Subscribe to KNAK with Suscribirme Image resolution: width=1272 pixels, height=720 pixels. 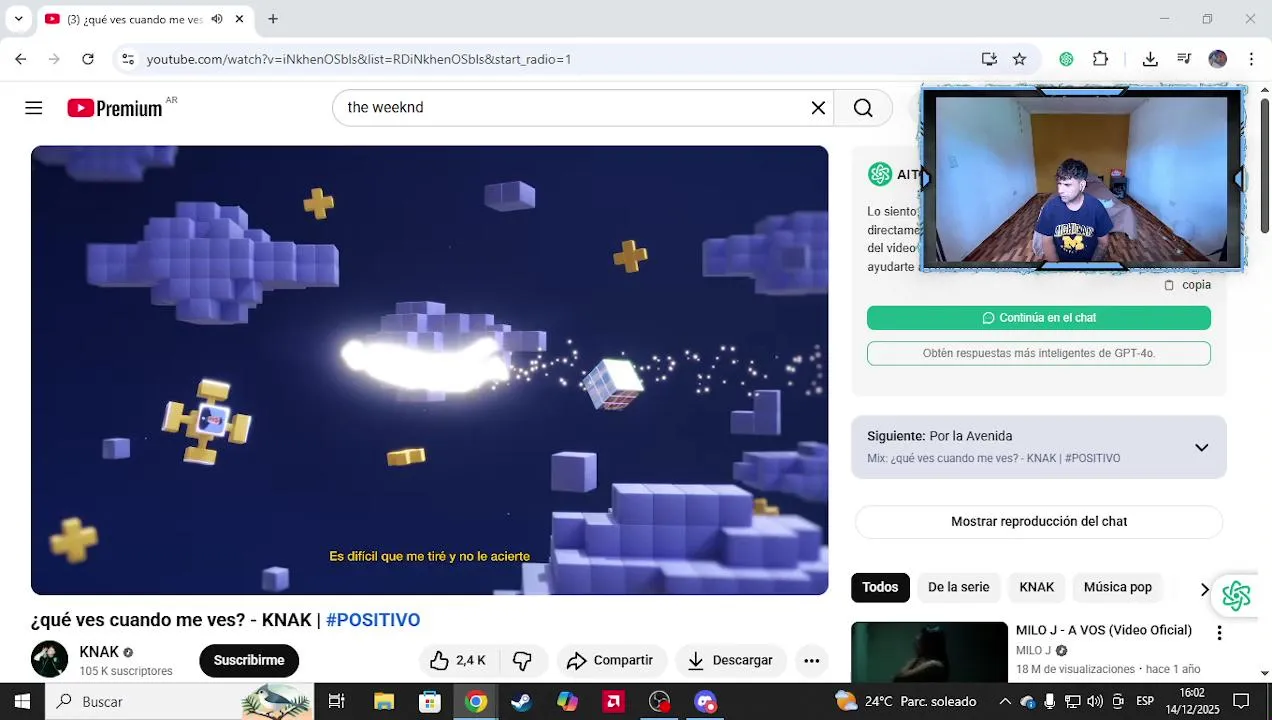[x=249, y=660]
